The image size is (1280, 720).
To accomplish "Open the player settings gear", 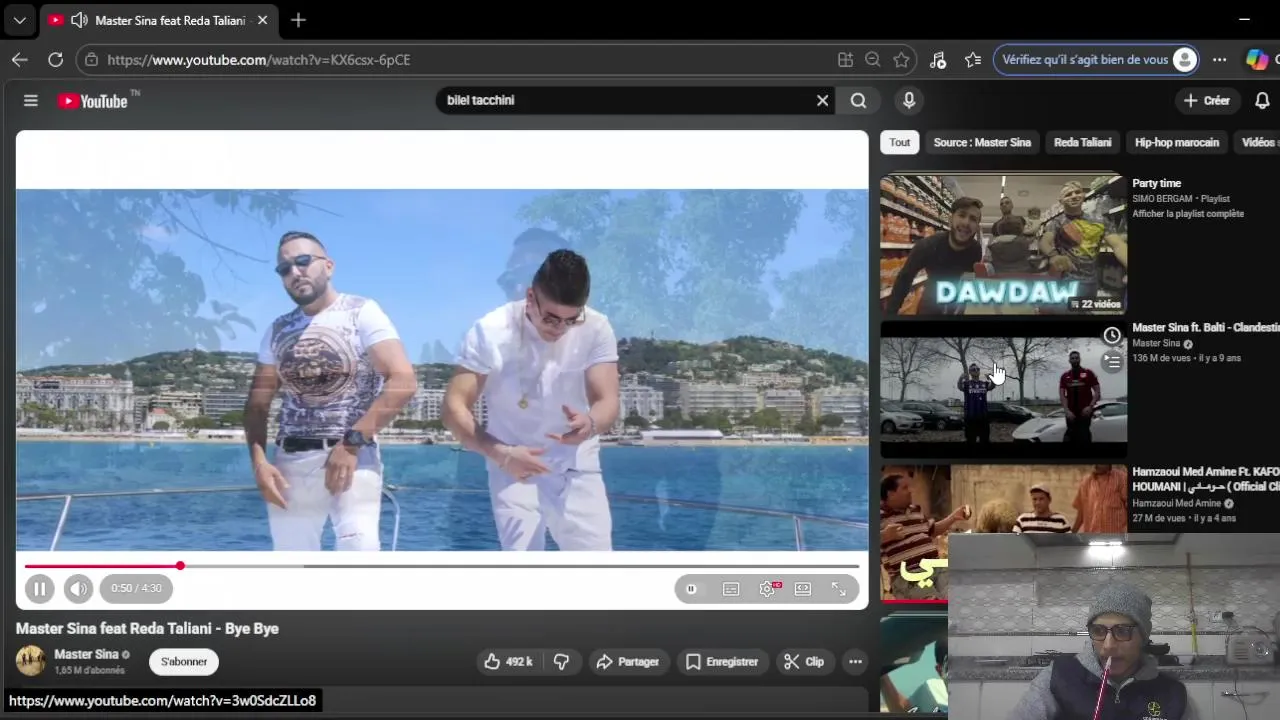I will point(767,589).
